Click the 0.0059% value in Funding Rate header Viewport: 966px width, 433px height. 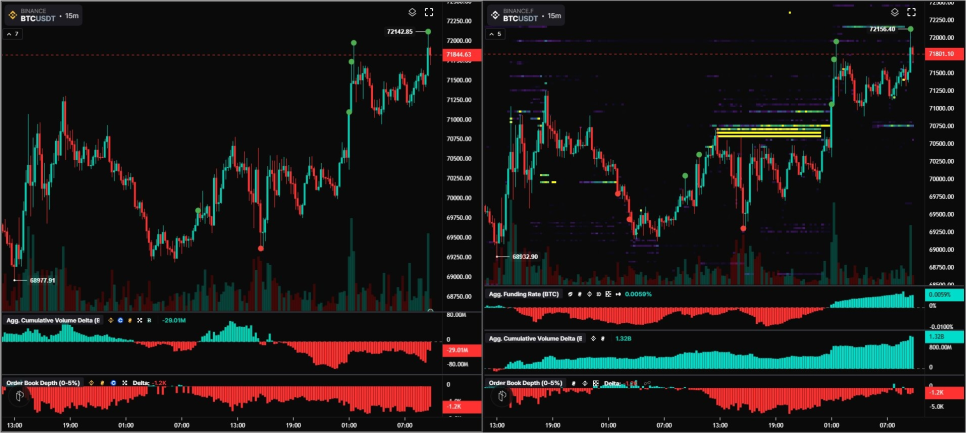(638, 294)
